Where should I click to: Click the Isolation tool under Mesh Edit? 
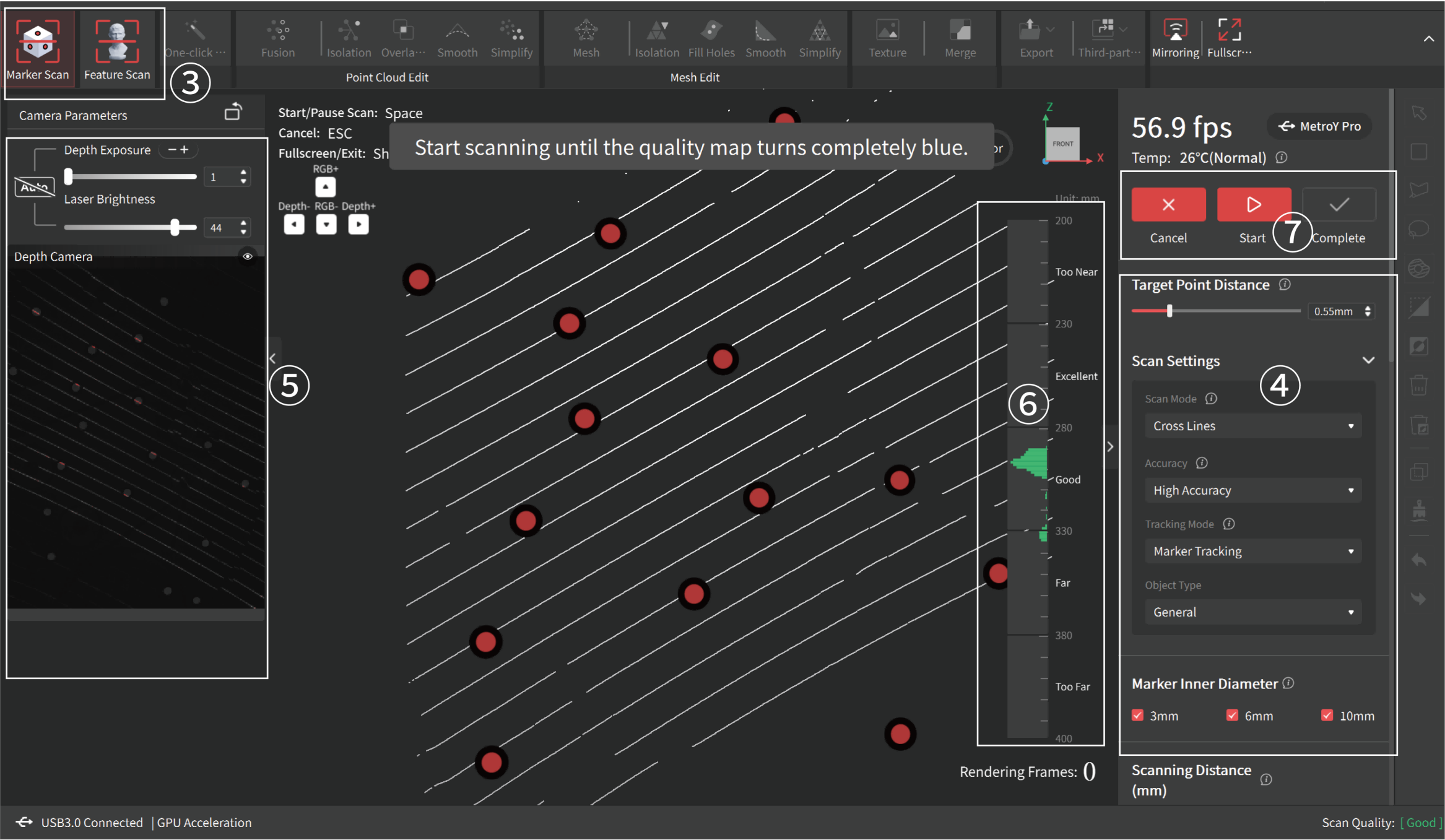[657, 37]
